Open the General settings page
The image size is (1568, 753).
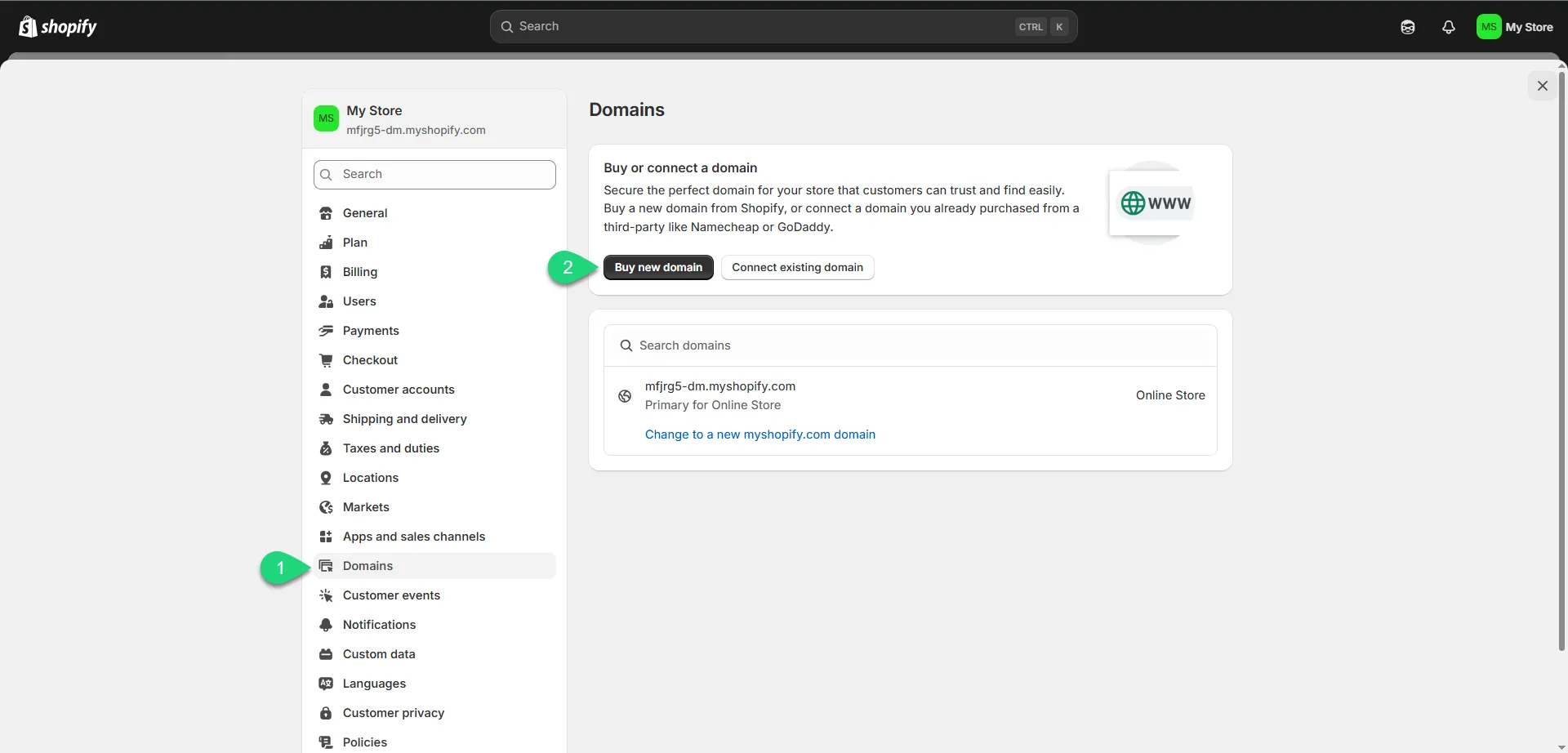pyautogui.click(x=365, y=213)
